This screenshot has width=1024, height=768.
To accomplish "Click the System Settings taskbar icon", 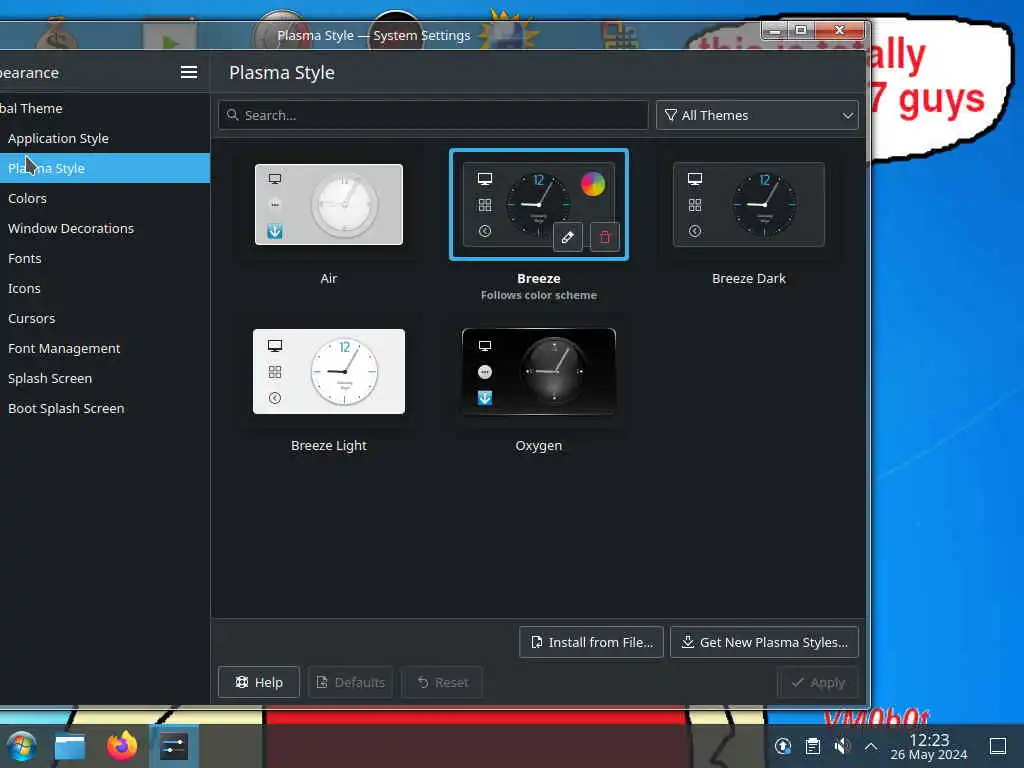I will click(174, 746).
